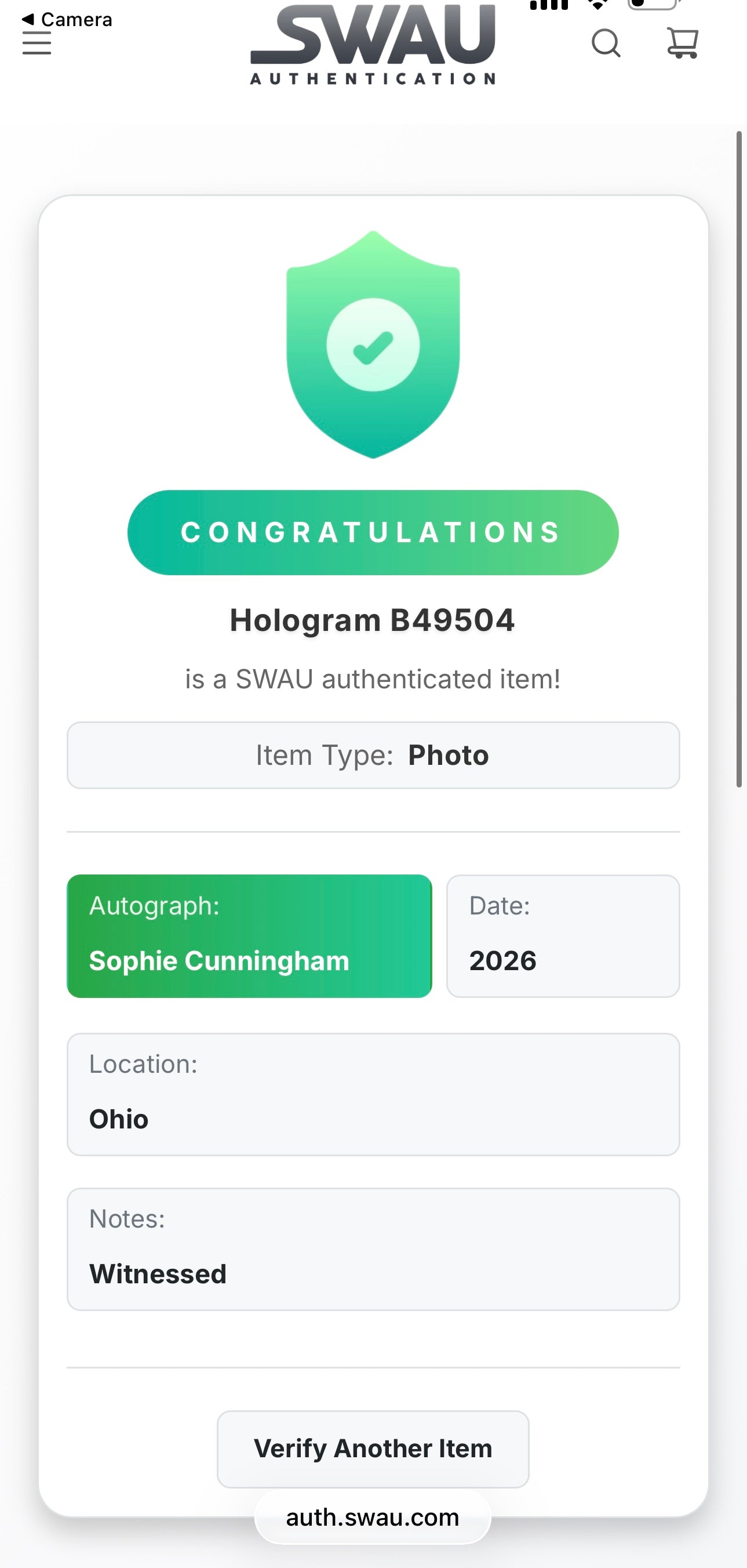The height and width of the screenshot is (1568, 747).
Task: Tap the "is a SWAU authenticated item" text
Action: 373,678
